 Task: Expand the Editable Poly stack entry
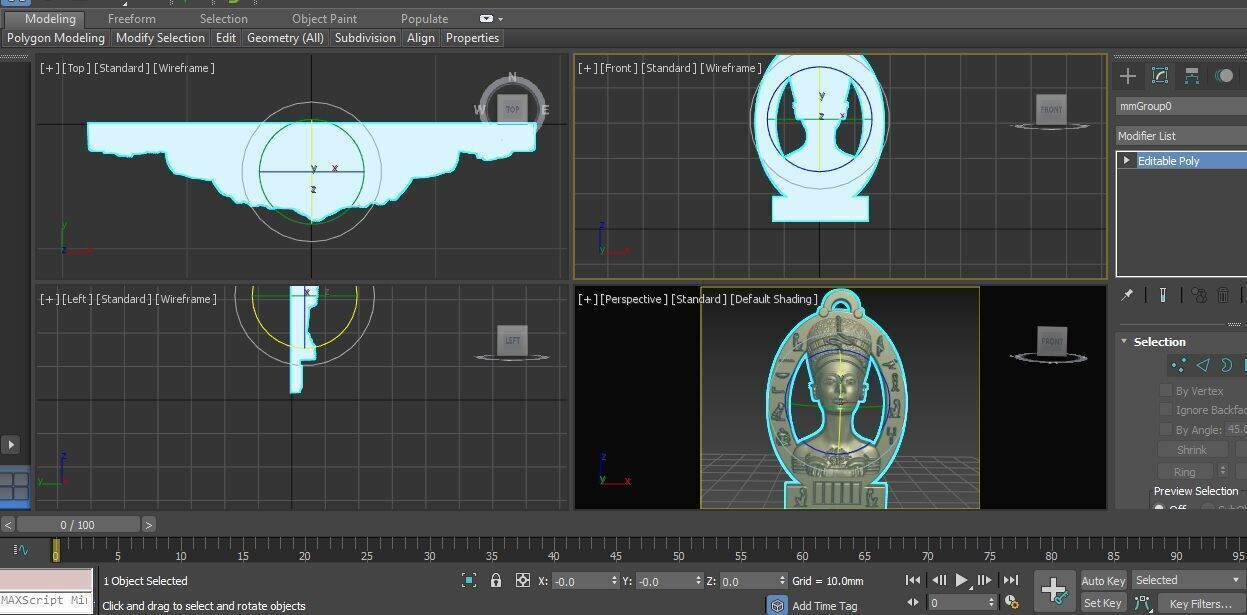tap(1127, 160)
